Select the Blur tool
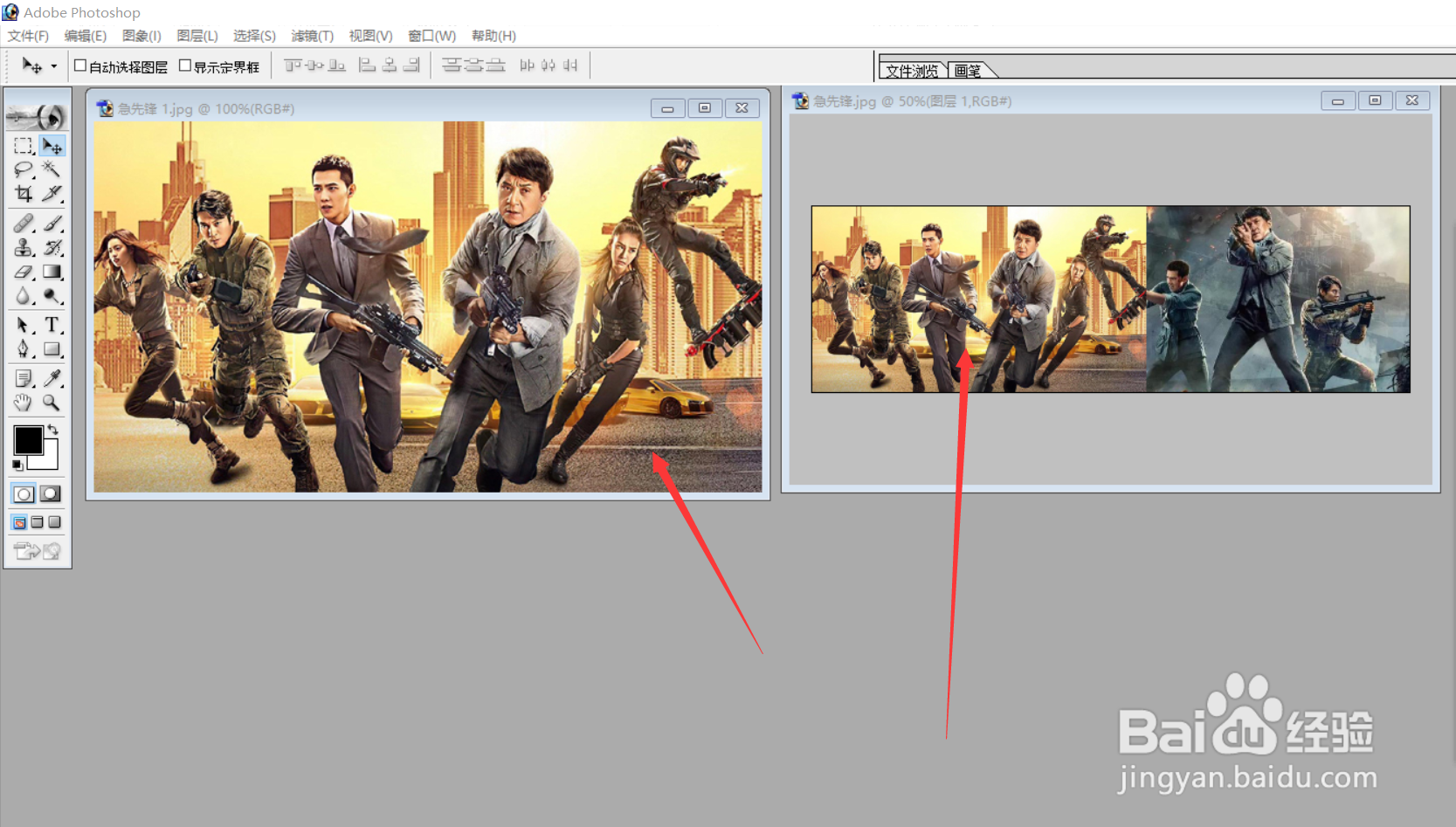 pyautogui.click(x=24, y=296)
